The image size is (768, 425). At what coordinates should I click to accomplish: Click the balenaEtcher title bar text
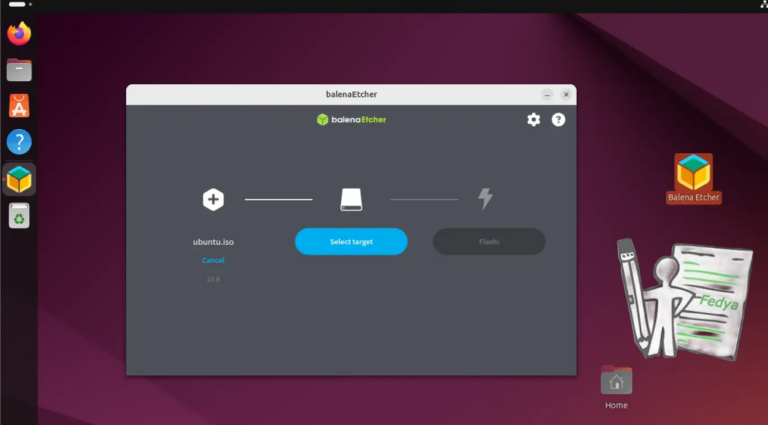pos(351,94)
